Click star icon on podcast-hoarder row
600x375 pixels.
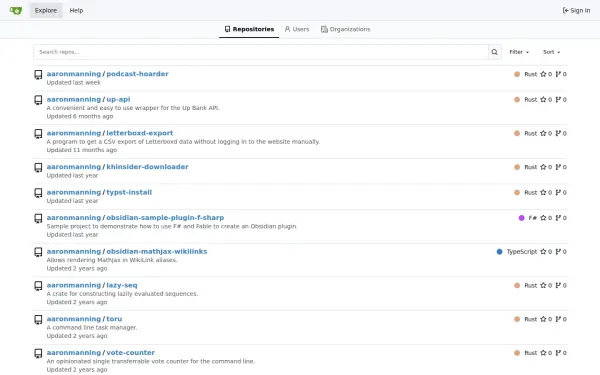coord(543,74)
